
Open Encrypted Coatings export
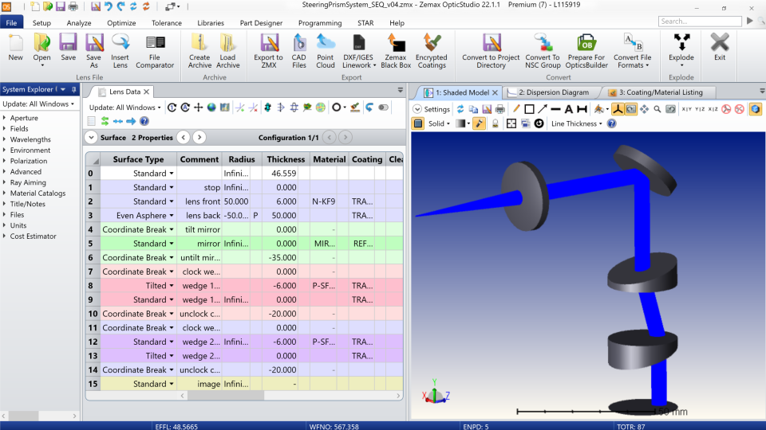(431, 51)
